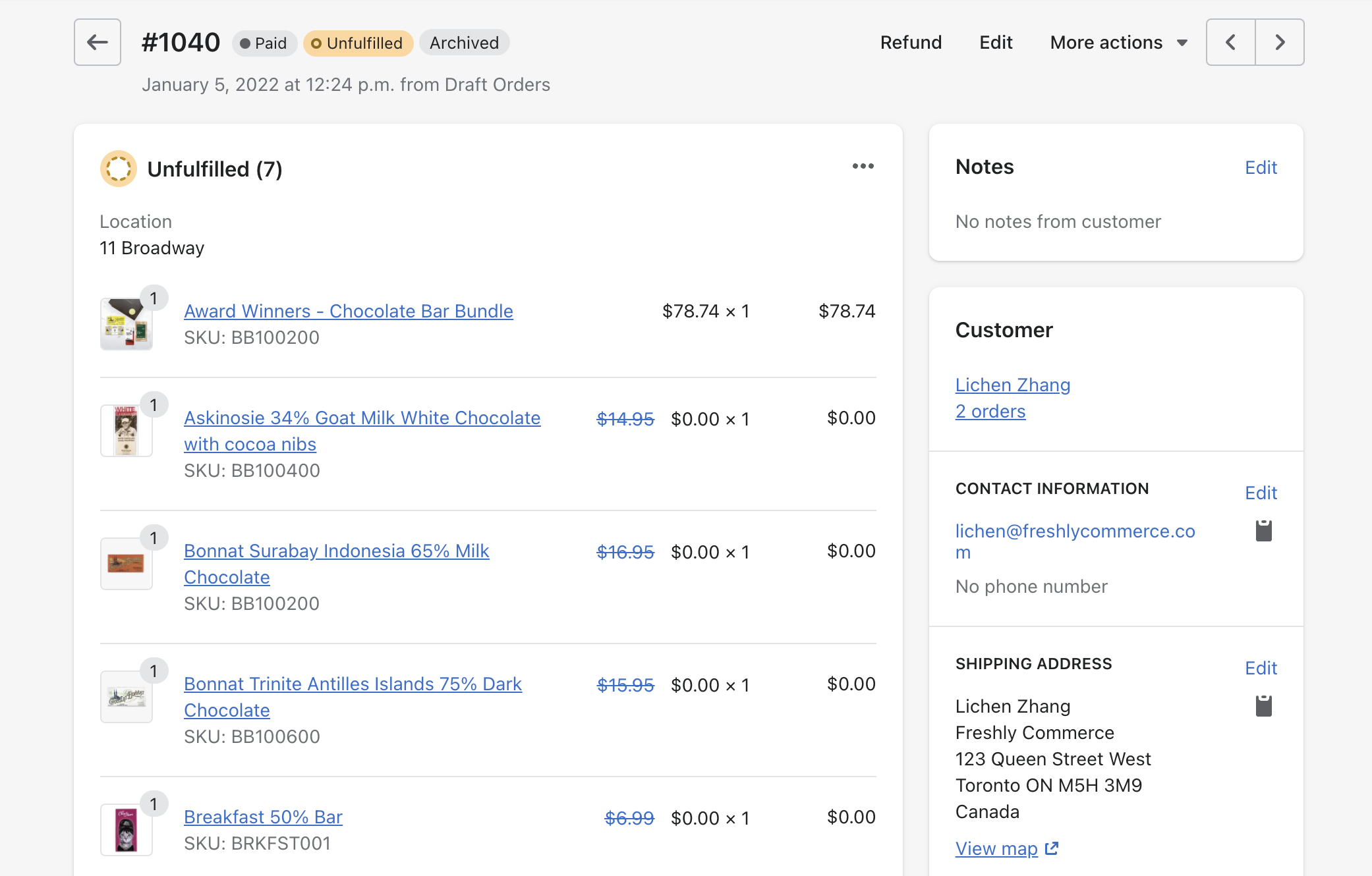This screenshot has height=876, width=1372.
Task: Edit the shipping address
Action: (1261, 668)
